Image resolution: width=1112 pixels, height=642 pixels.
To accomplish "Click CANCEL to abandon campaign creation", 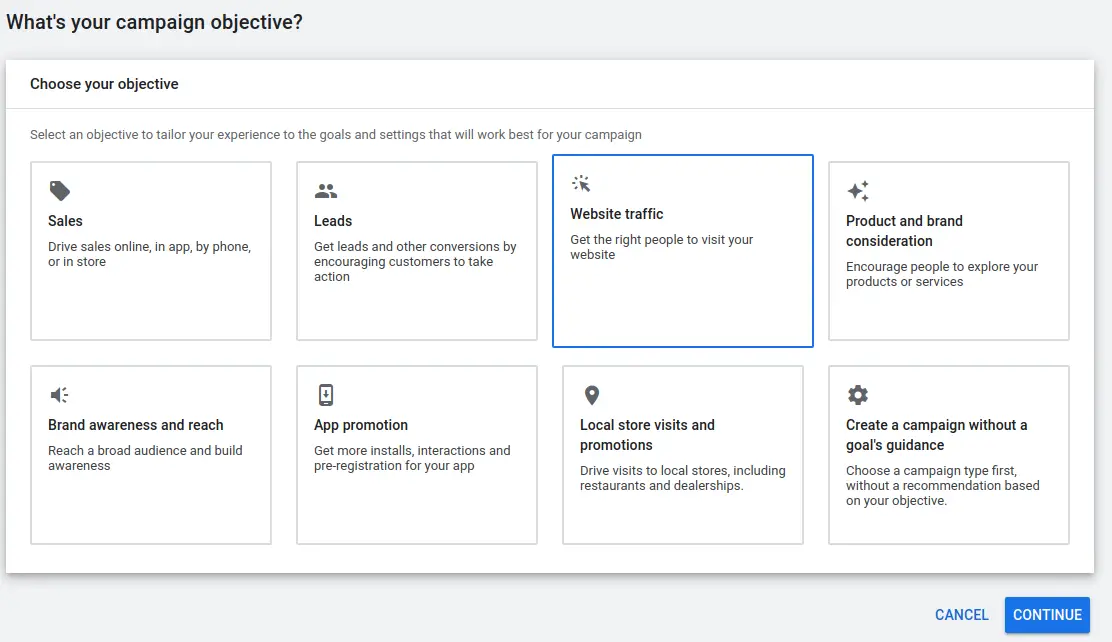I will [960, 615].
